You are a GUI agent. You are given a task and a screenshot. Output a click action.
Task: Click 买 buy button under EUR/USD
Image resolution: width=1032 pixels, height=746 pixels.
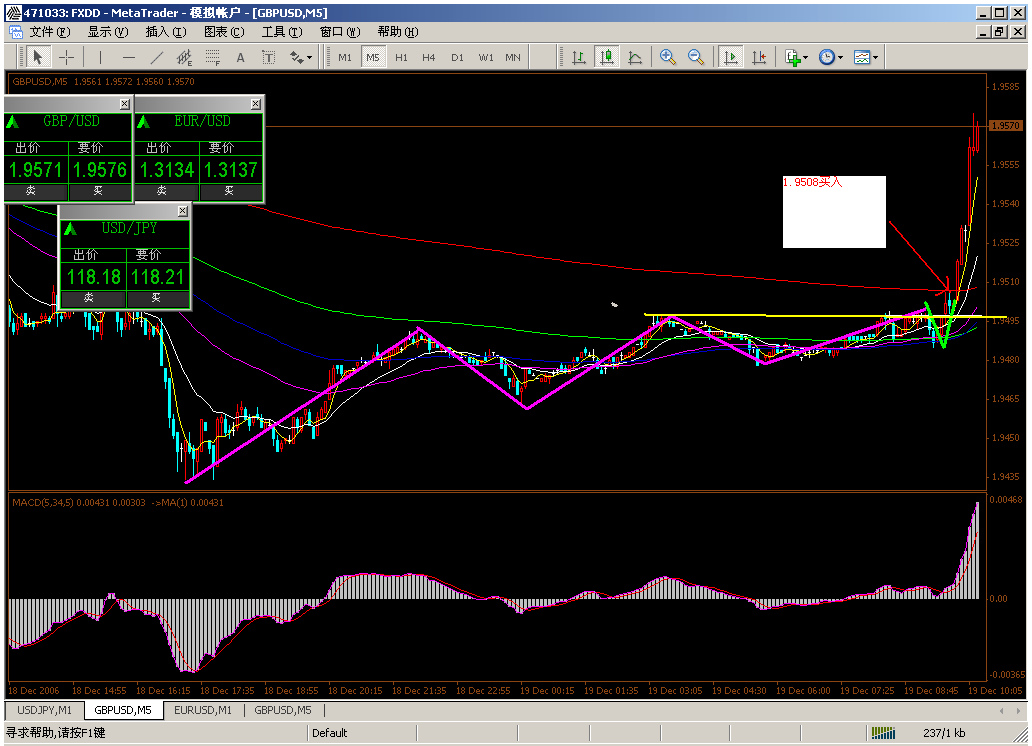click(231, 192)
